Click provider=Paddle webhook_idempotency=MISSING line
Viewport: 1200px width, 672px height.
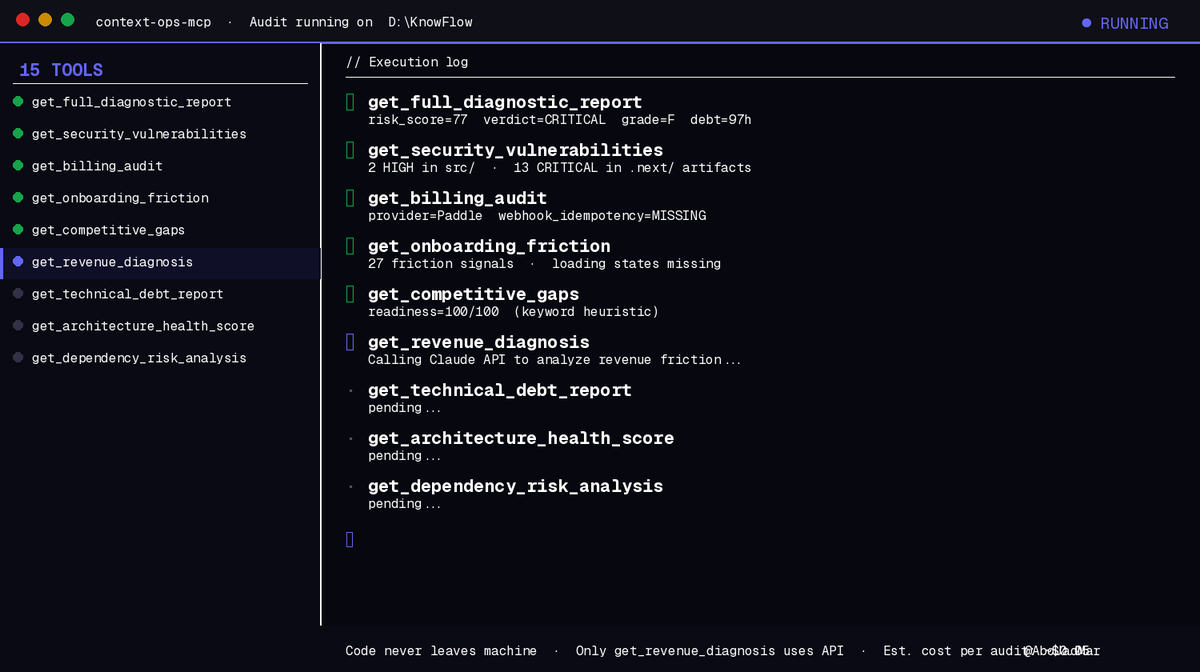[x=537, y=216]
